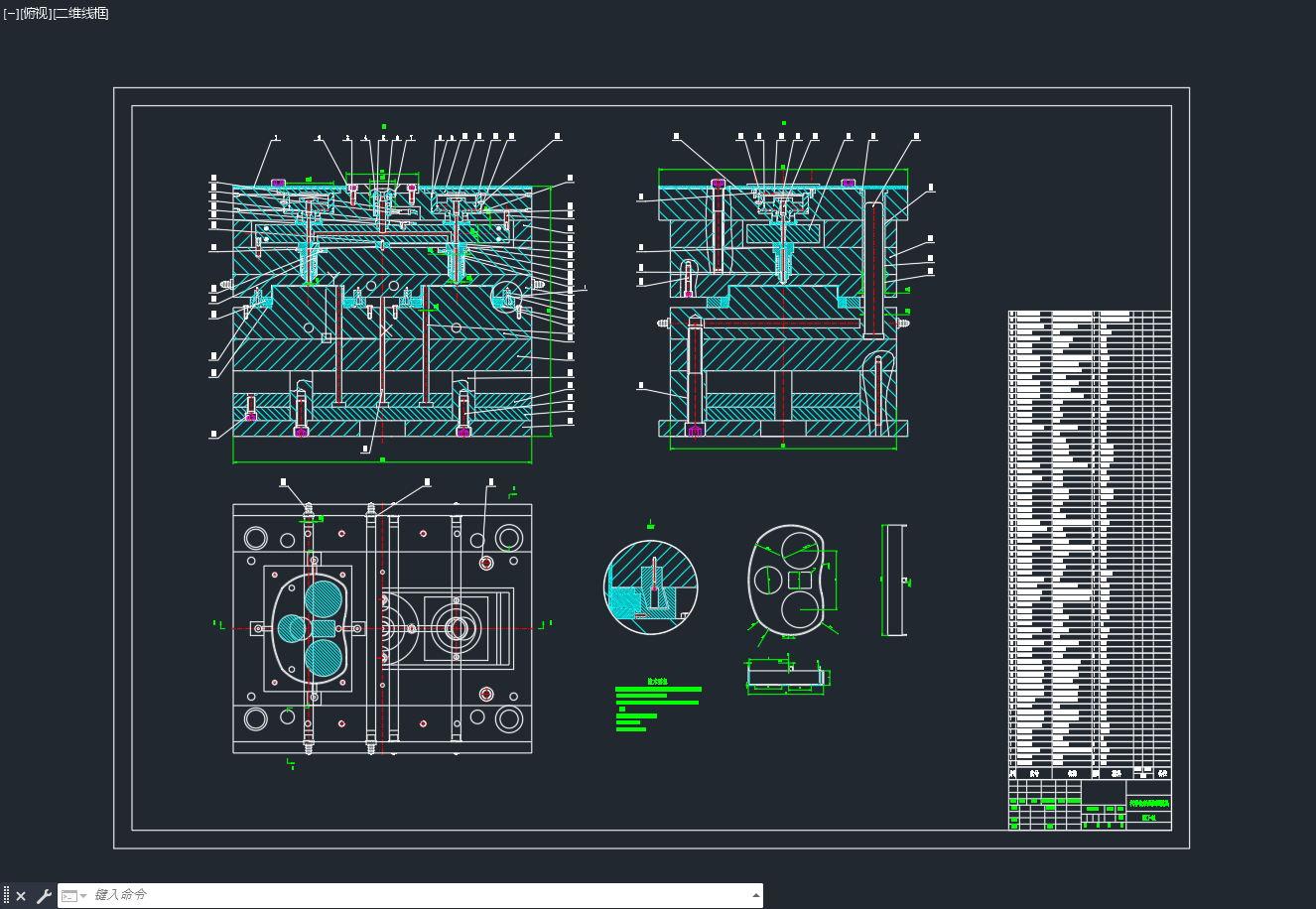Open the viewport controls [-] menu

point(11,13)
